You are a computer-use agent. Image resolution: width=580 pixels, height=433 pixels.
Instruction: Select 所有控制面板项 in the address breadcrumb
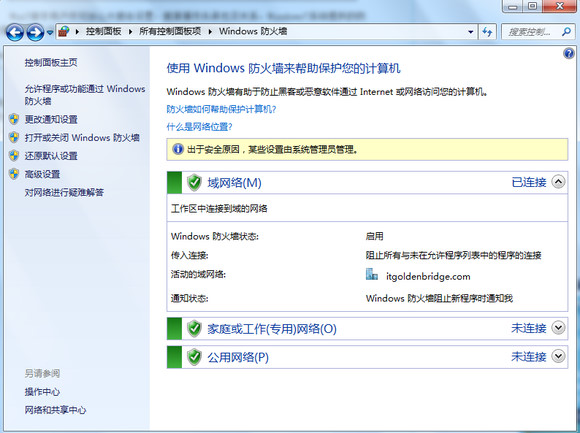pos(170,31)
